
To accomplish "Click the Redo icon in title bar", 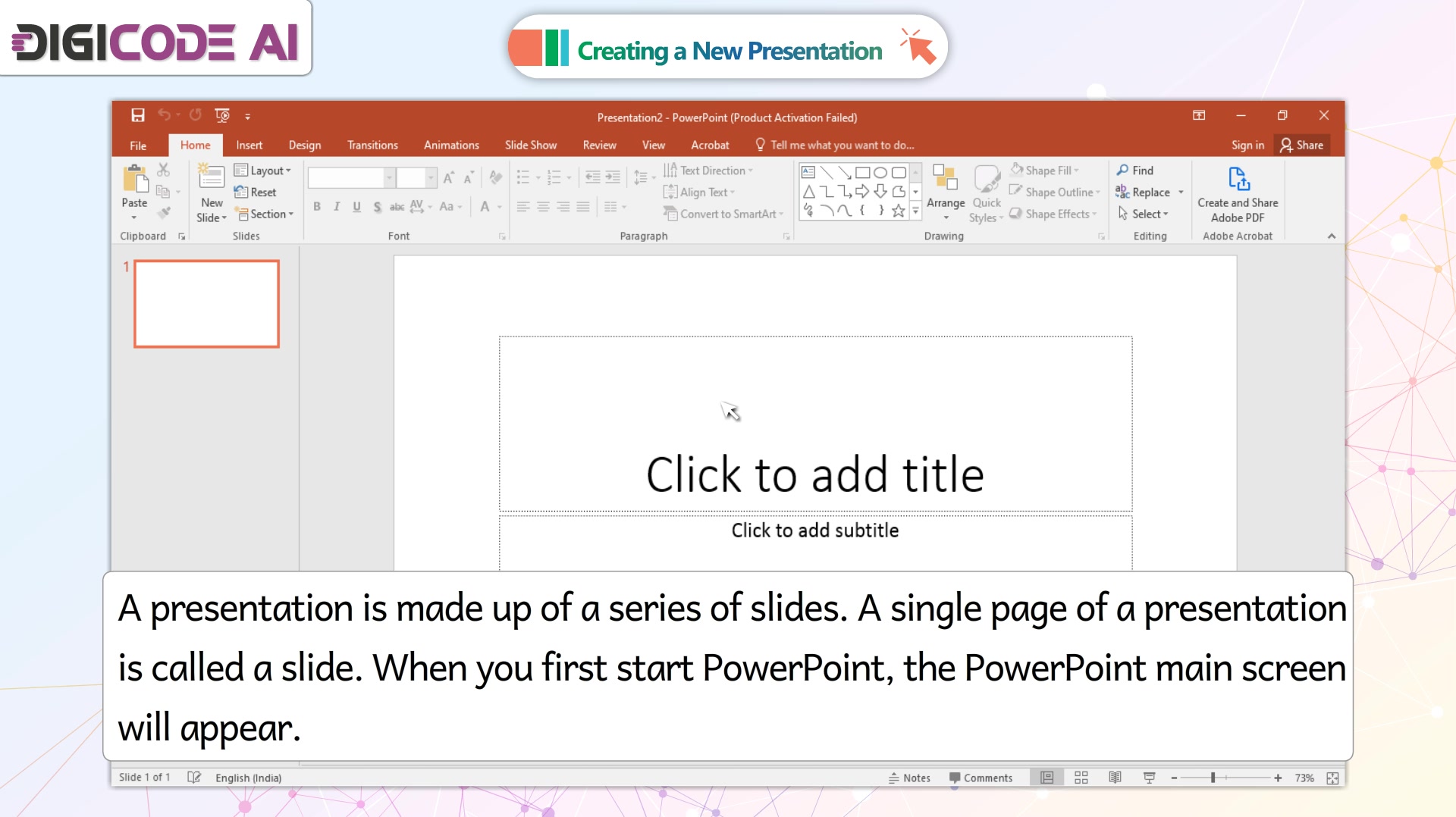I will [195, 115].
